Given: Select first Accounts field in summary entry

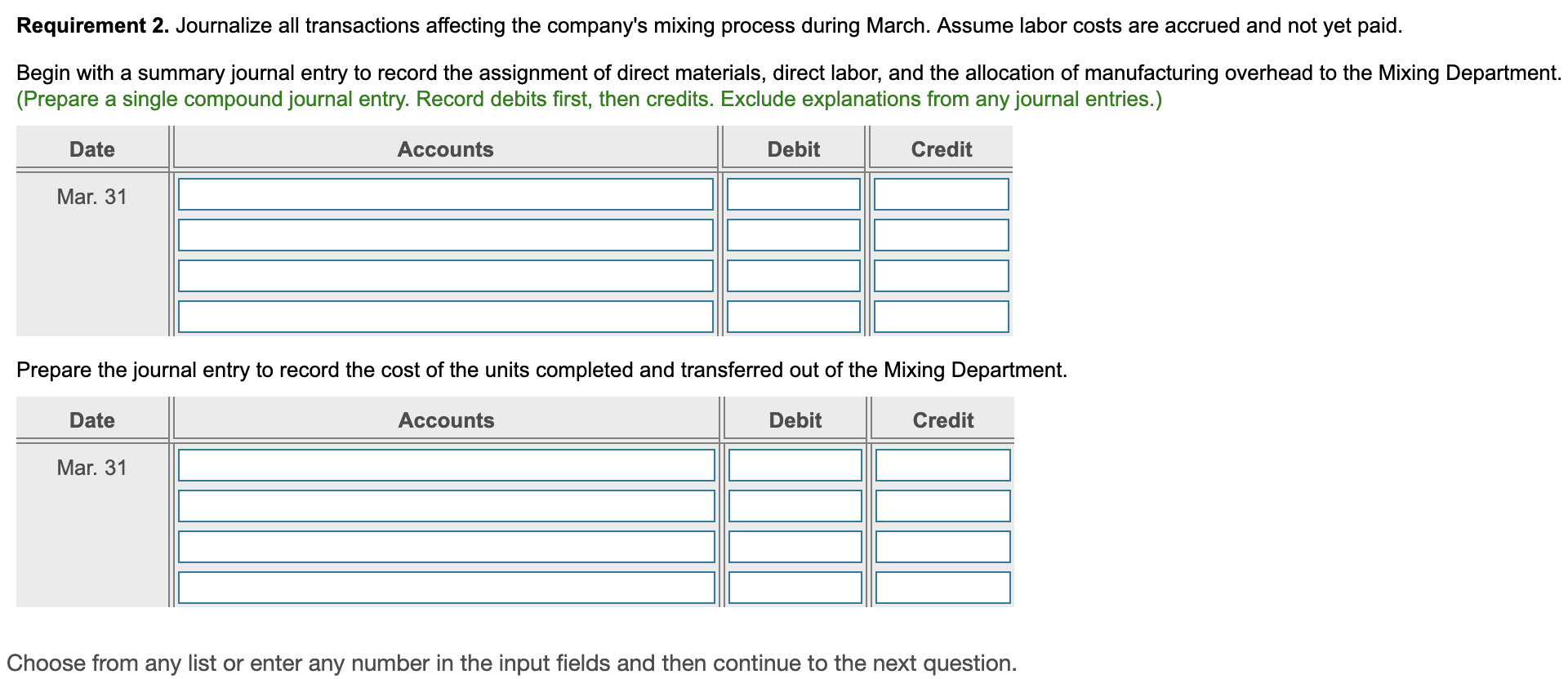Looking at the screenshot, I should pyautogui.click(x=445, y=194).
